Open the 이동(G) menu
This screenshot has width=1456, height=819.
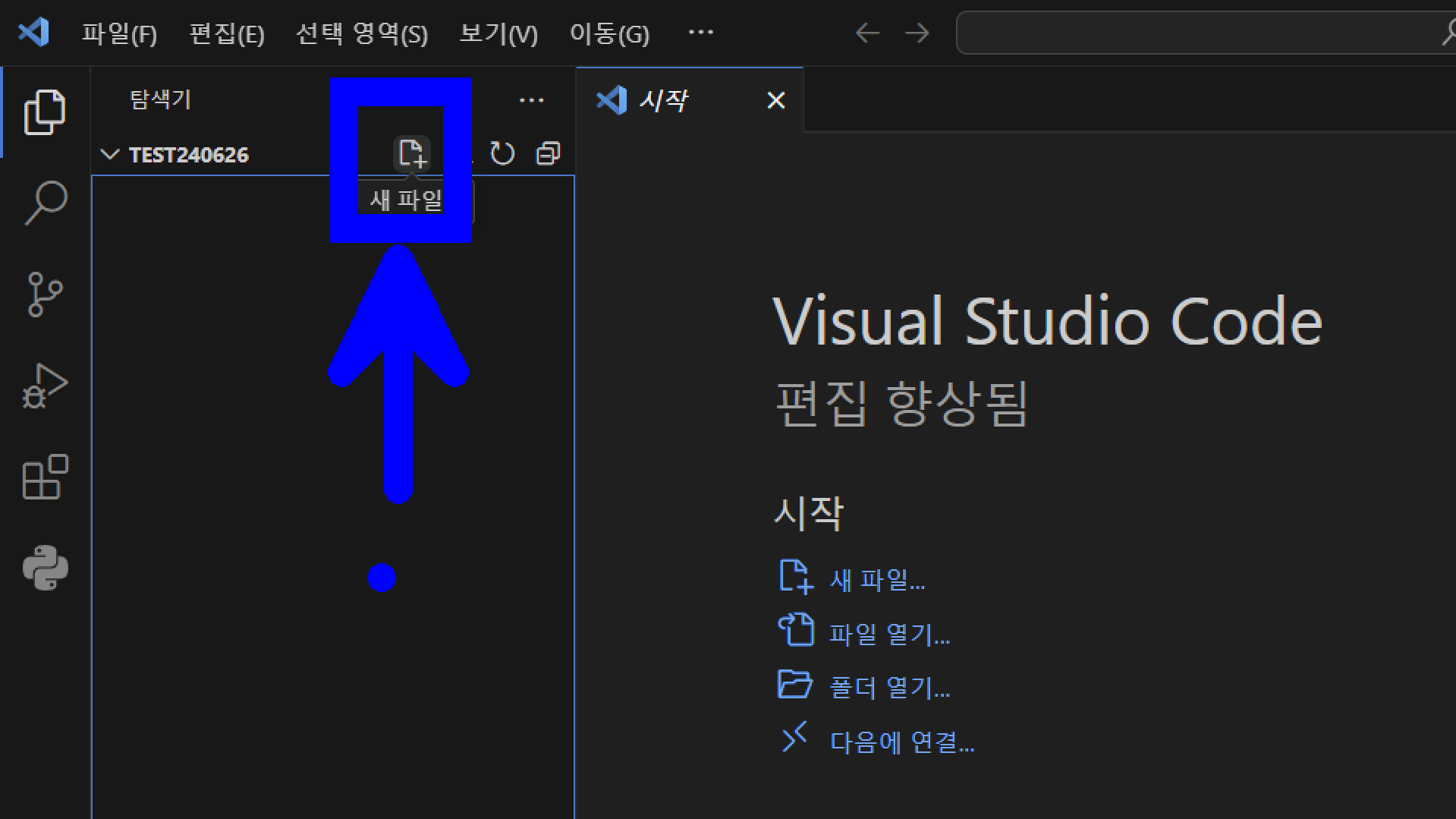point(609,33)
